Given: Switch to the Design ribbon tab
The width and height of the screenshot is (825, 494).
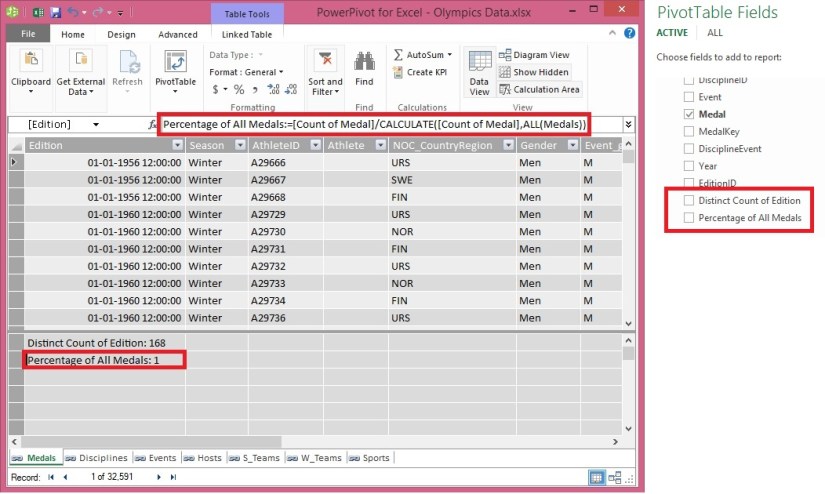Looking at the screenshot, I should 122,35.
